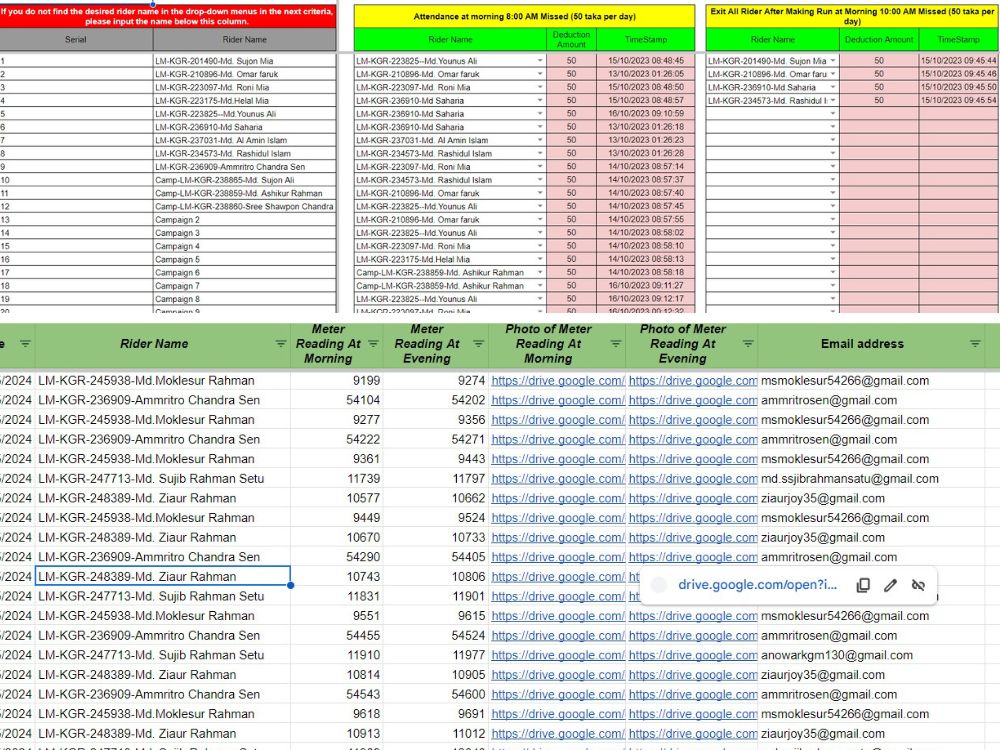Open the morning photo link in the 10913 row
The height and width of the screenshot is (750, 1000).
557,733
